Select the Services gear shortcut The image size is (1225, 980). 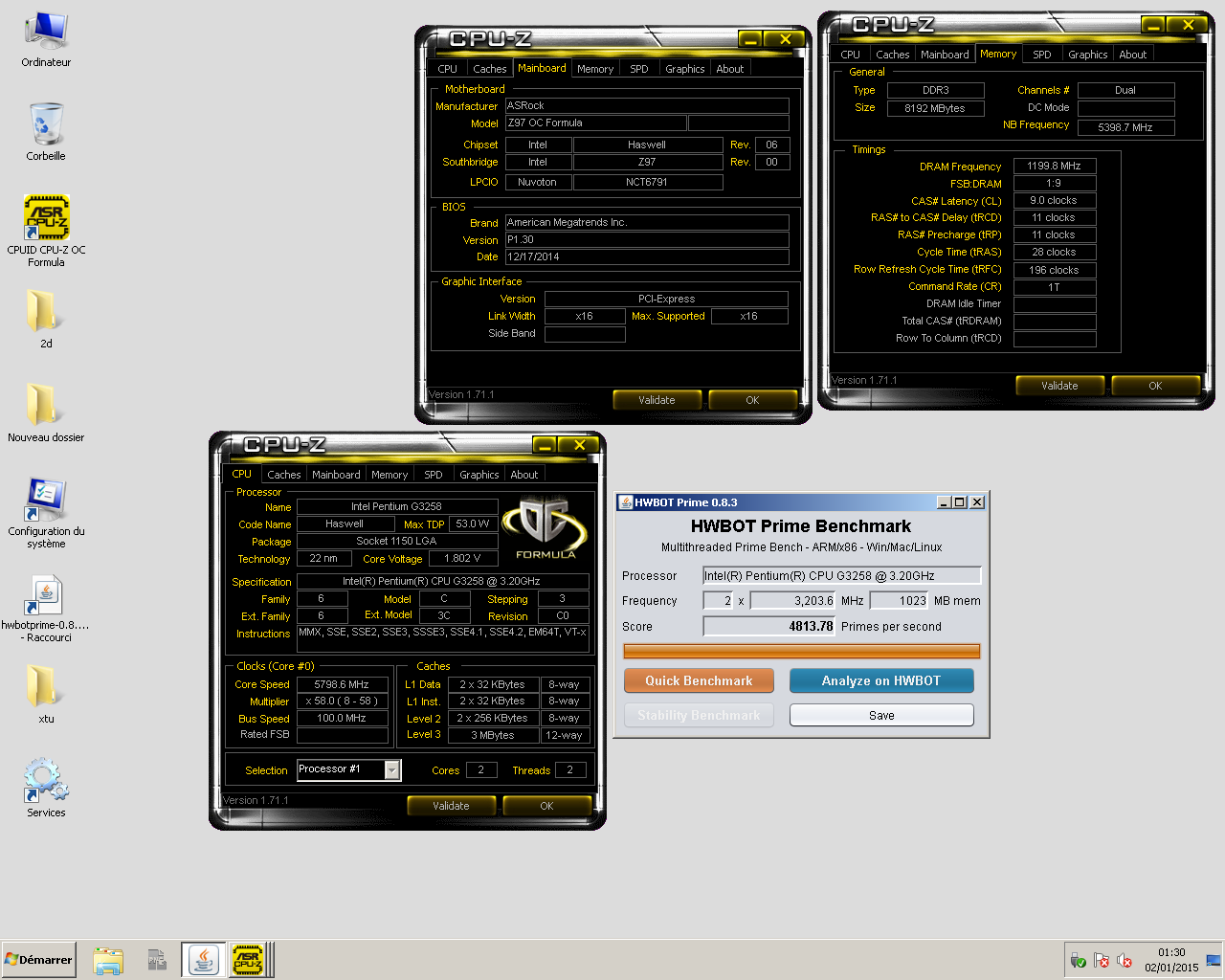pos(46,787)
